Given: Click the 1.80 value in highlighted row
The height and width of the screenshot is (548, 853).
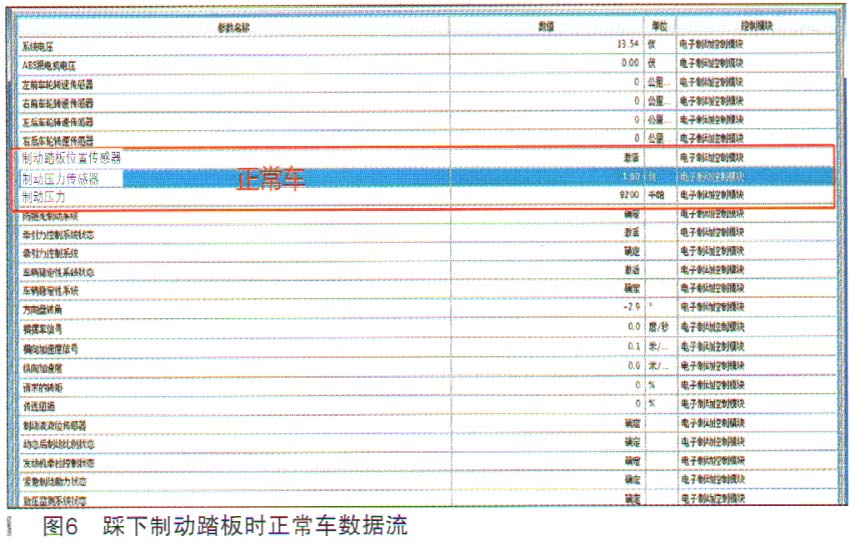Looking at the screenshot, I should coord(628,178).
